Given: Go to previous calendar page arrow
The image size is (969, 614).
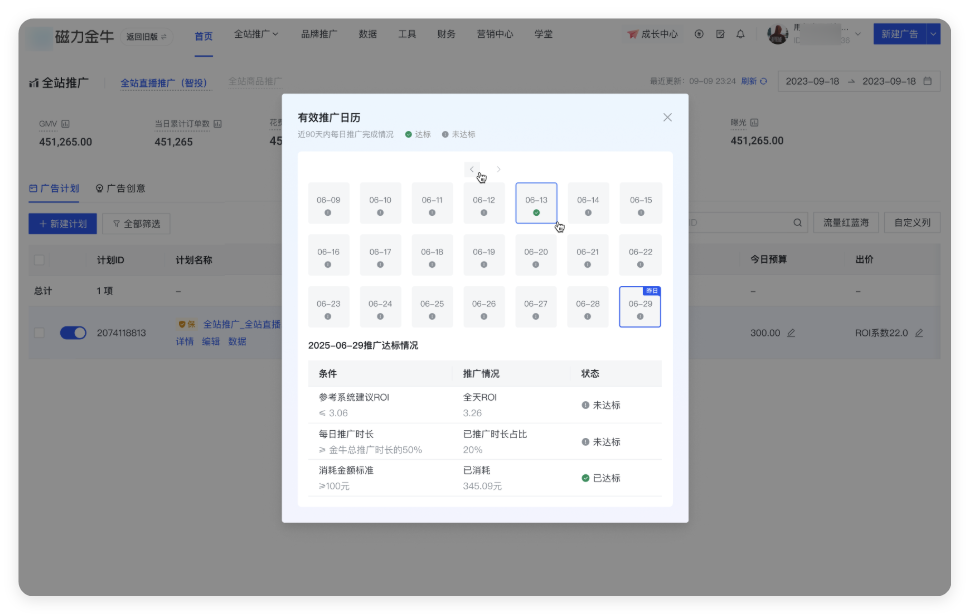Looking at the screenshot, I should click(x=472, y=169).
